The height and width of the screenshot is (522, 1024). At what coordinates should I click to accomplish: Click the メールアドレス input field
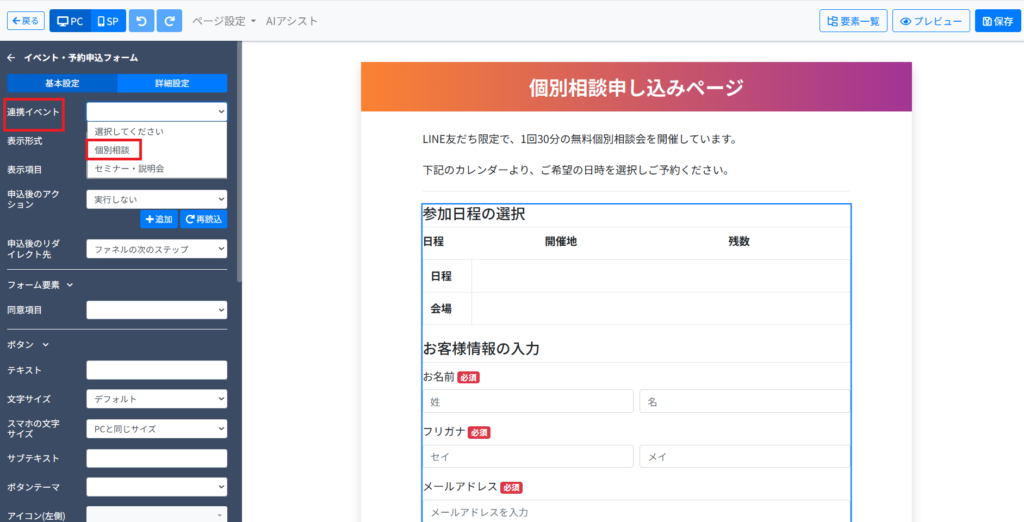pos(636,512)
